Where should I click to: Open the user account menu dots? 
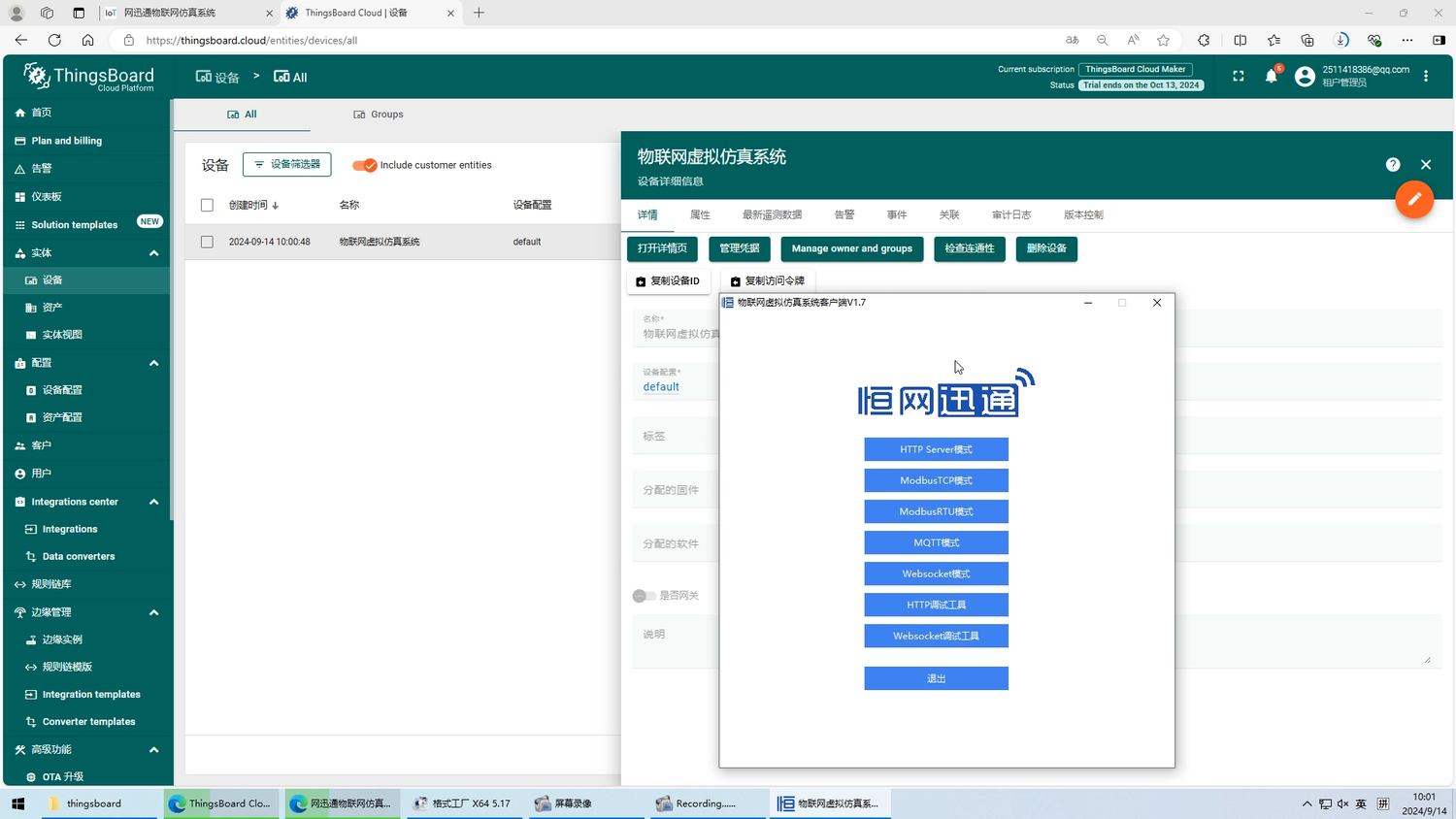(x=1425, y=77)
